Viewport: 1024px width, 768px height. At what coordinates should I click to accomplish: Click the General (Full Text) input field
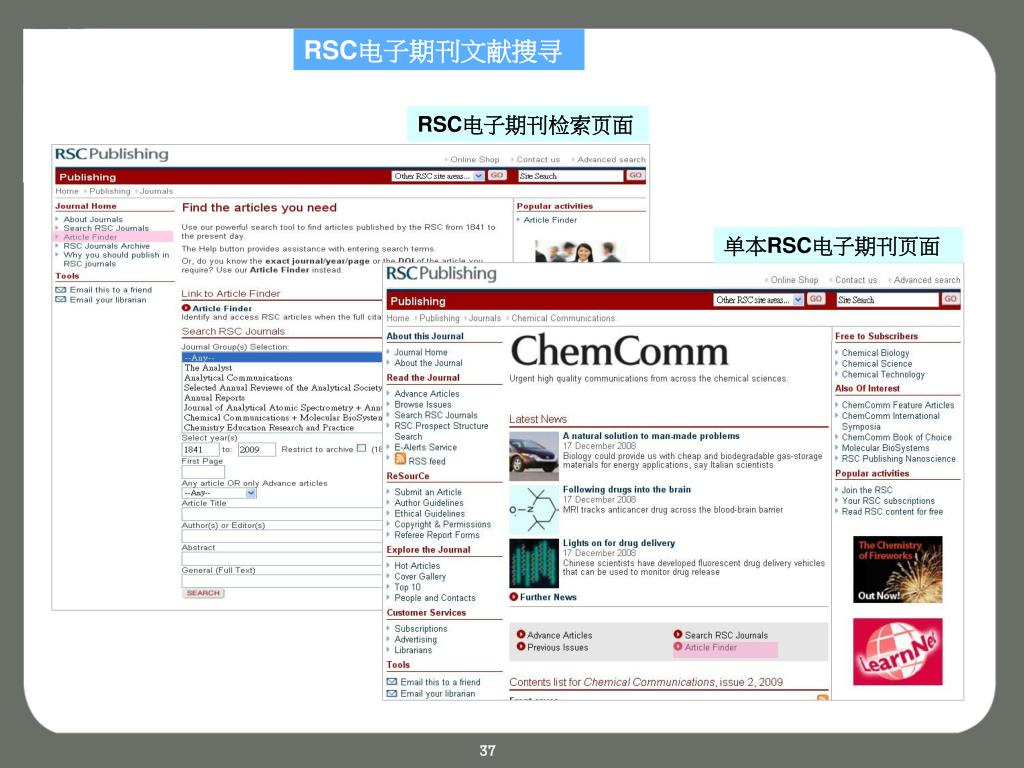pyautogui.click(x=281, y=581)
